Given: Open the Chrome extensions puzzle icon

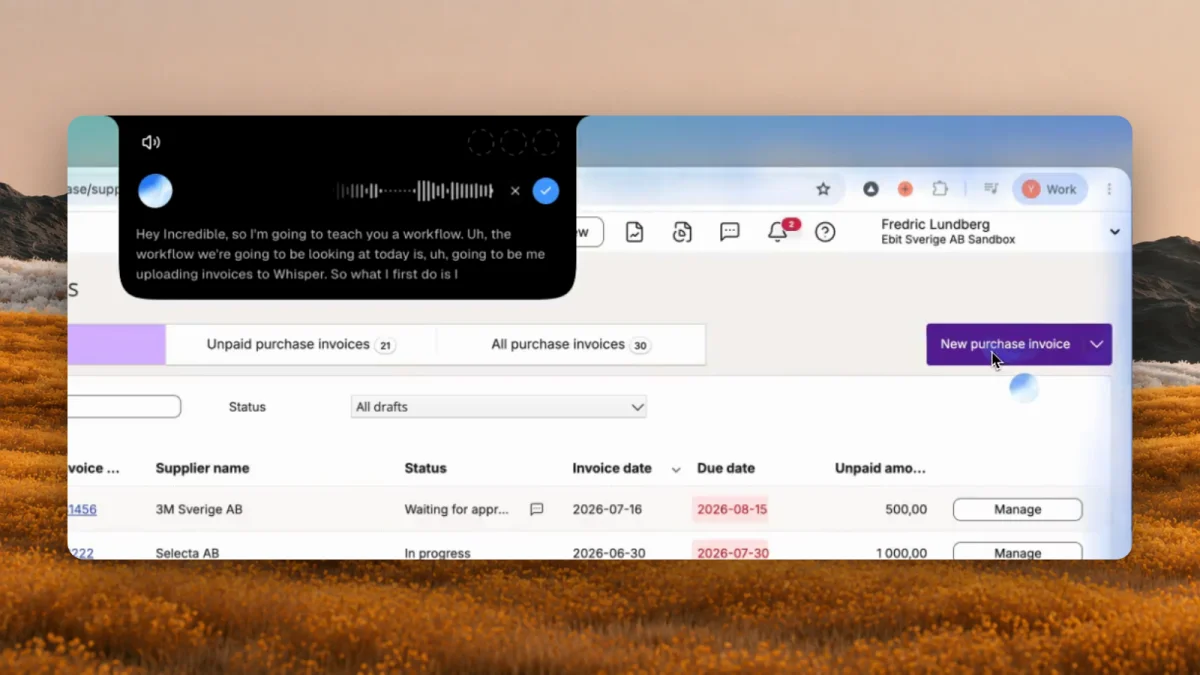Looking at the screenshot, I should click(940, 189).
